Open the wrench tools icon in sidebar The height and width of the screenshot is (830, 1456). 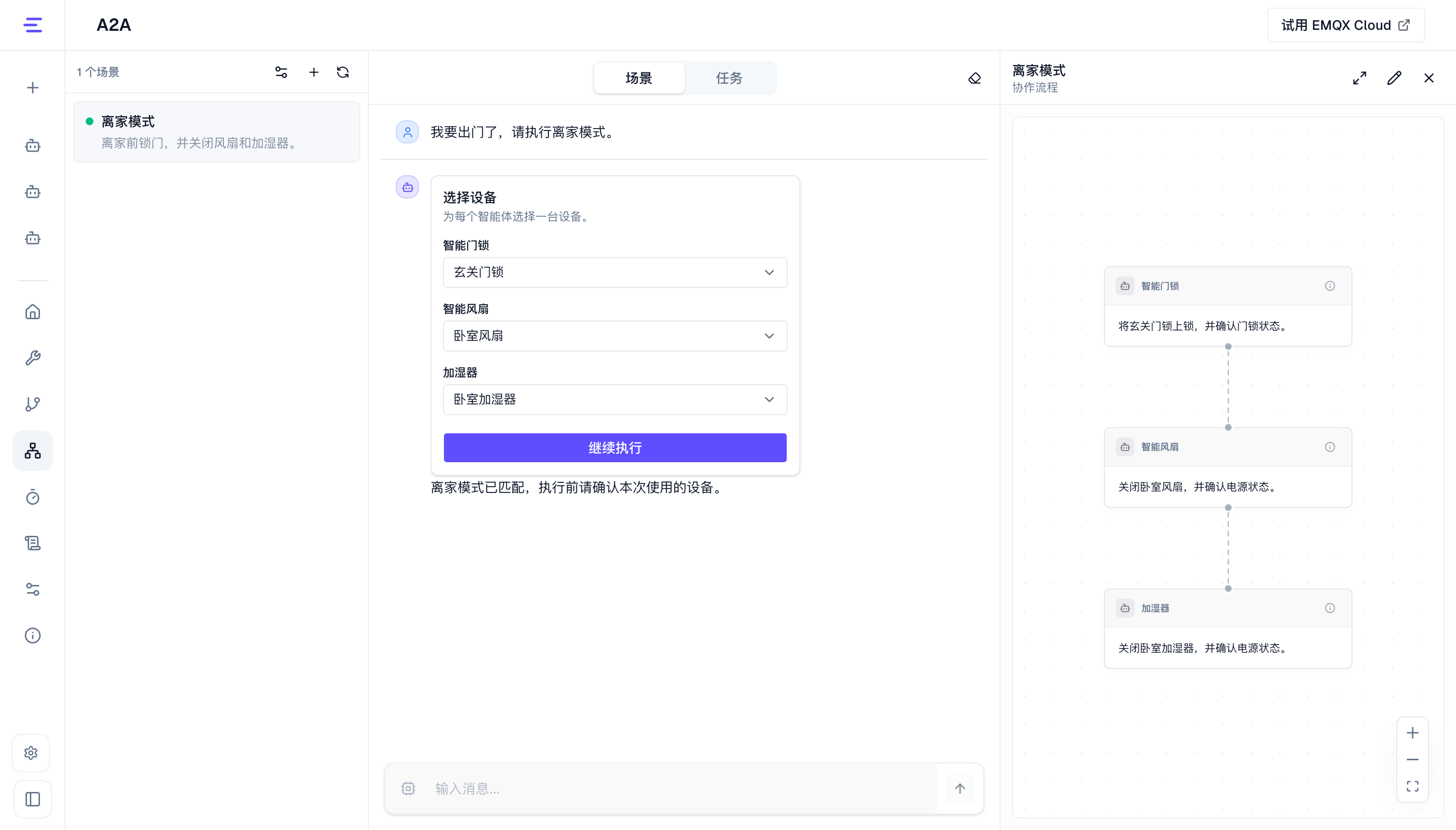coord(32,358)
